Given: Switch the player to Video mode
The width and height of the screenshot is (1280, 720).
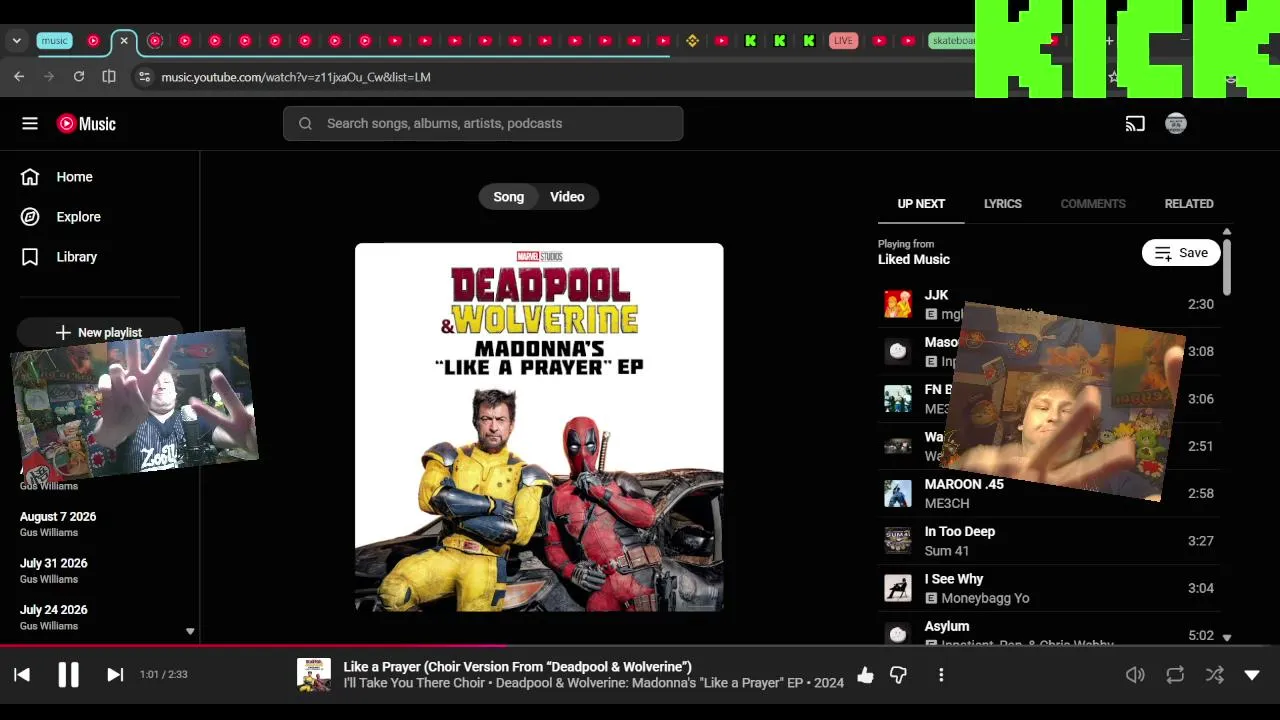Looking at the screenshot, I should [x=567, y=197].
